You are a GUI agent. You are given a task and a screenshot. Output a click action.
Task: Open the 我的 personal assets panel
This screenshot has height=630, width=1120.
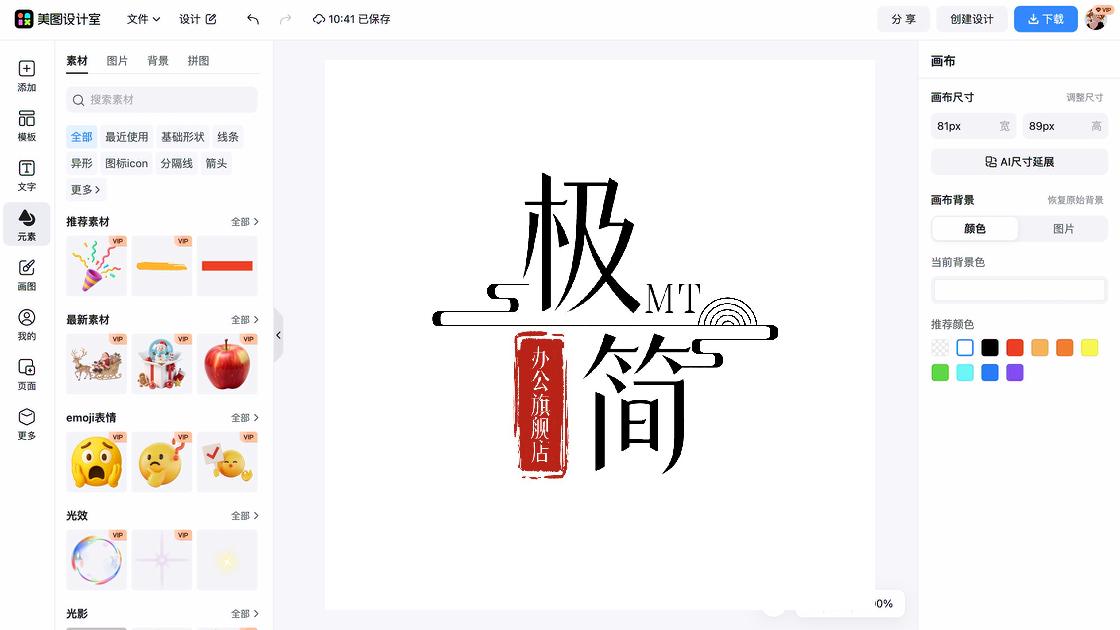26,323
